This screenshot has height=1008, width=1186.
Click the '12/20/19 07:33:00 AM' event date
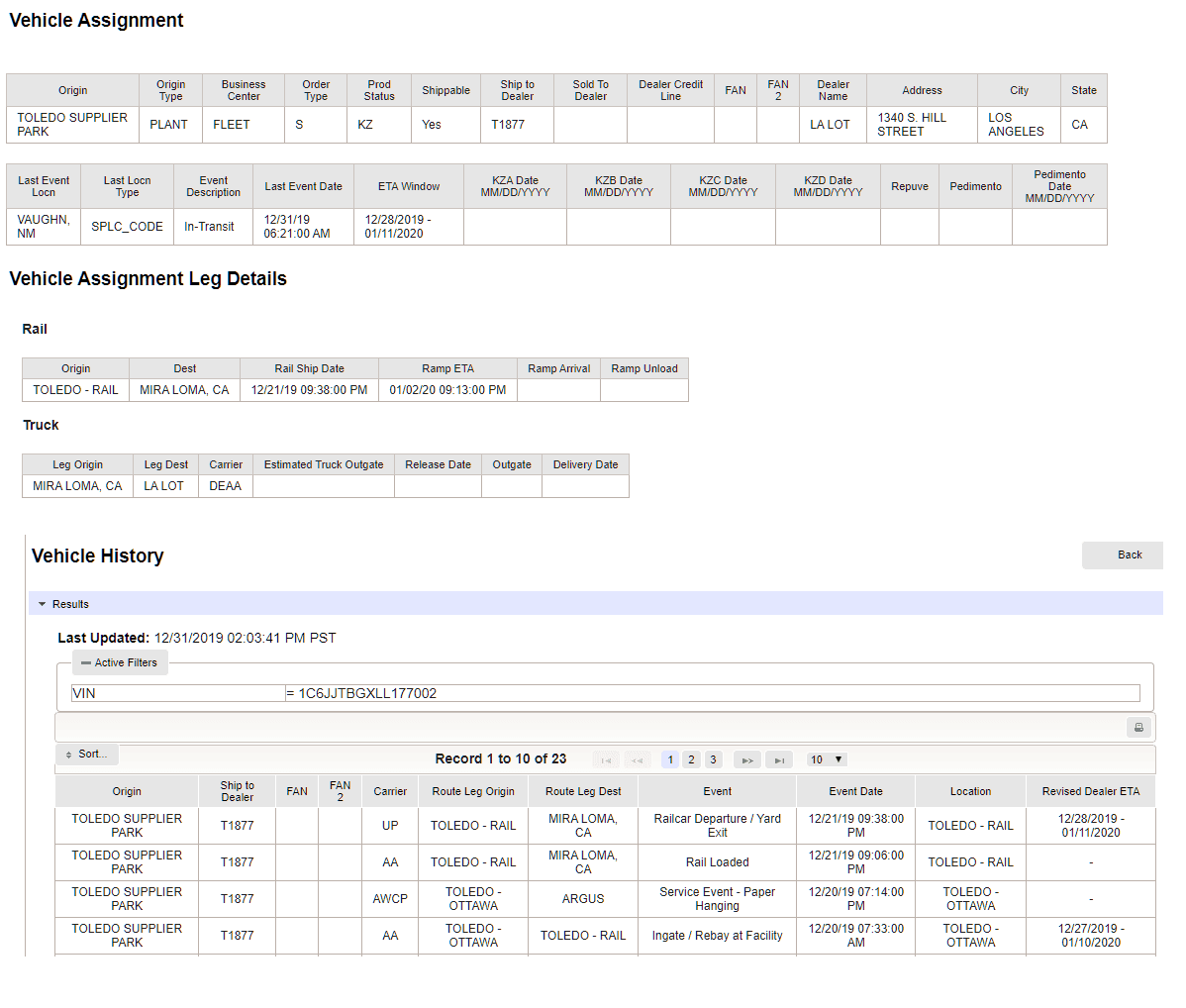[x=855, y=936]
